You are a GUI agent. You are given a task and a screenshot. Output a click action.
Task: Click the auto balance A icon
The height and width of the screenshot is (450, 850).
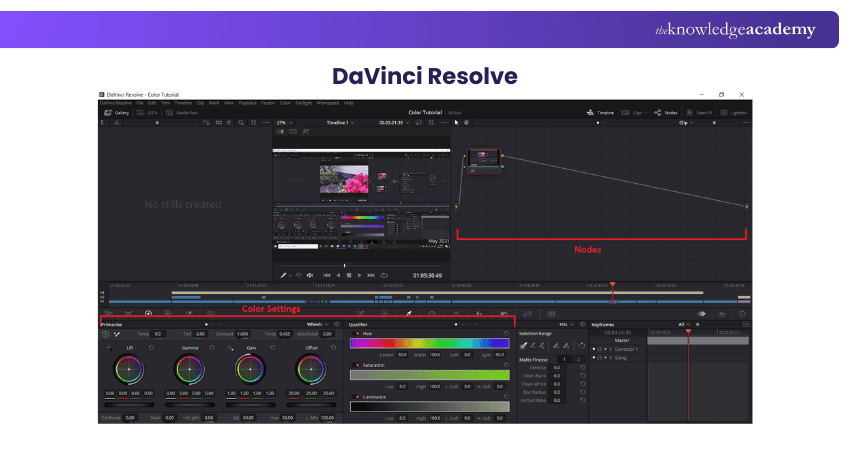tap(106, 335)
